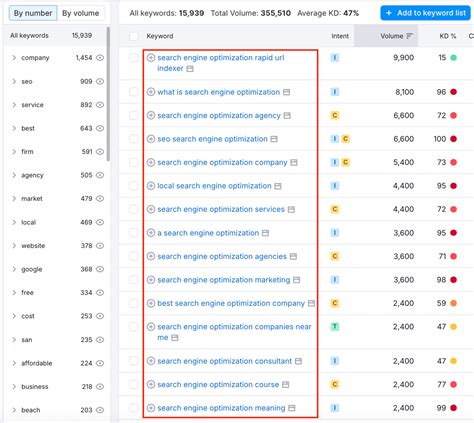
Task: Click the Commercial badge for 'search engine optimization course'
Action: 335,384
